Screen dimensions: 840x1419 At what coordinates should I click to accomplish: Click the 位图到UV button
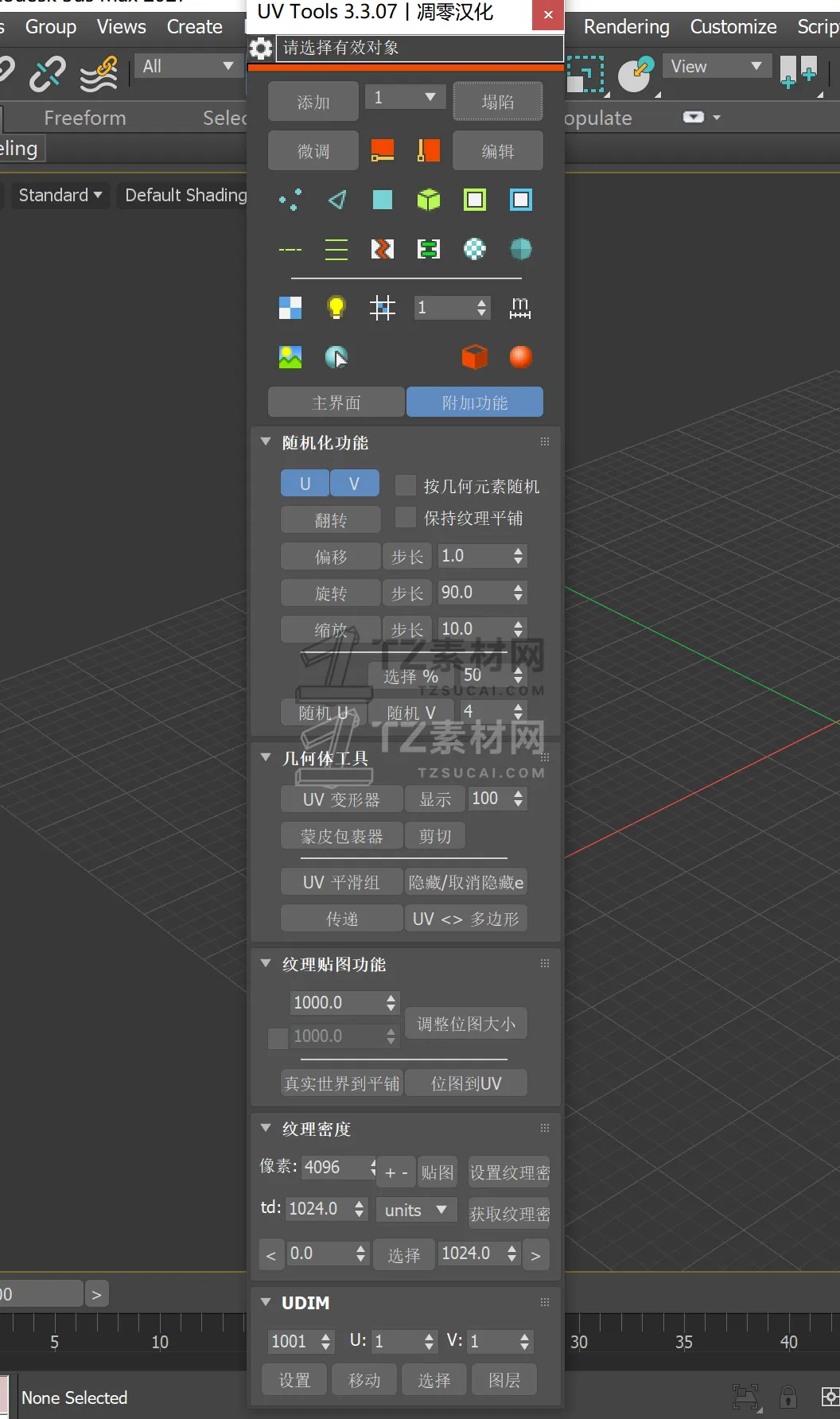pyautogui.click(x=466, y=1083)
